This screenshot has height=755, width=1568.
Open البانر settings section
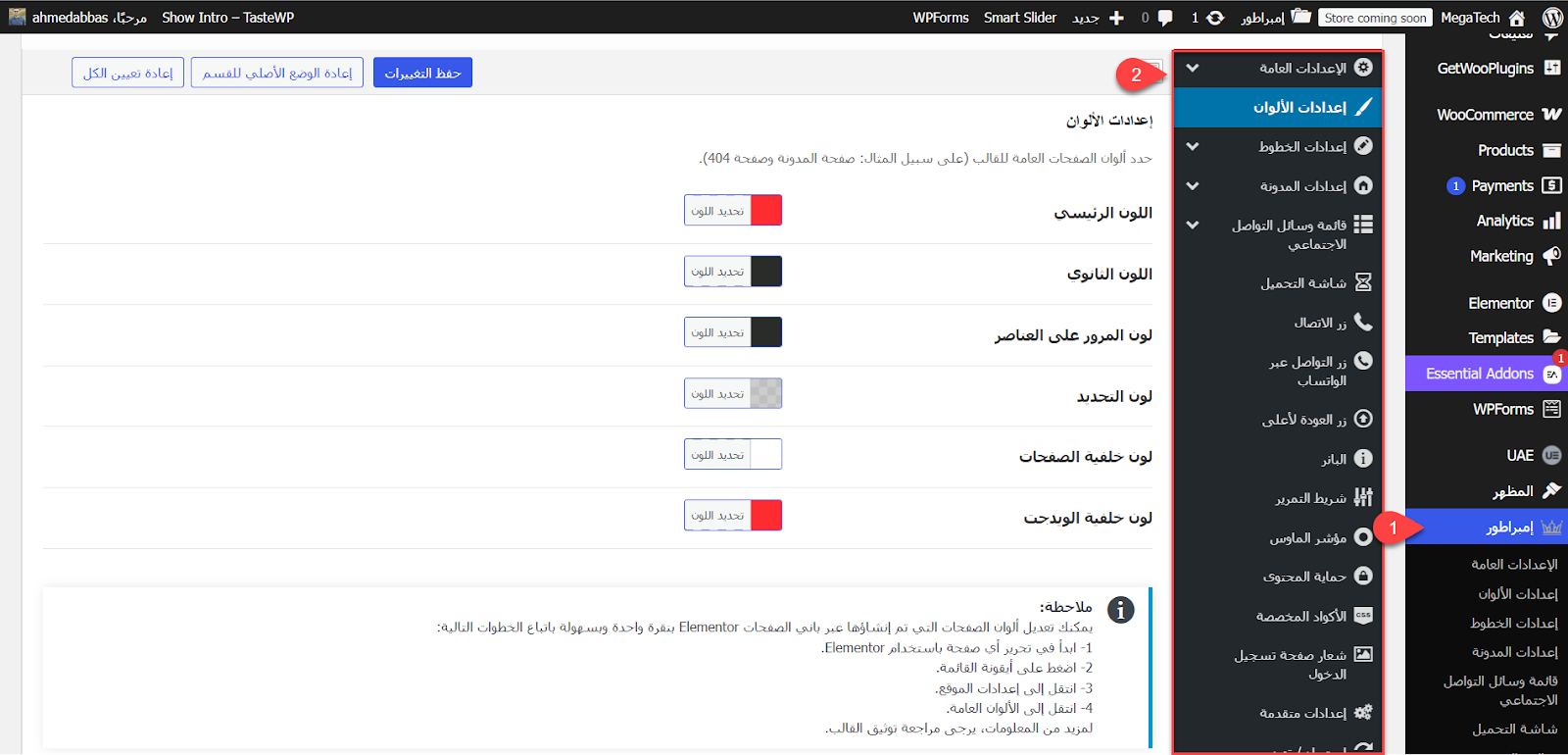coord(1278,459)
